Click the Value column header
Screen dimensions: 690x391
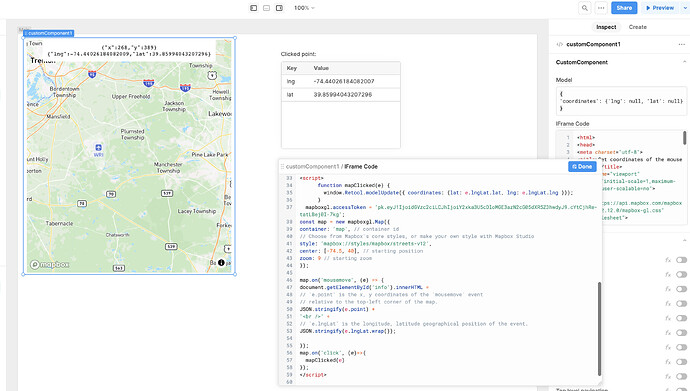click(x=321, y=68)
